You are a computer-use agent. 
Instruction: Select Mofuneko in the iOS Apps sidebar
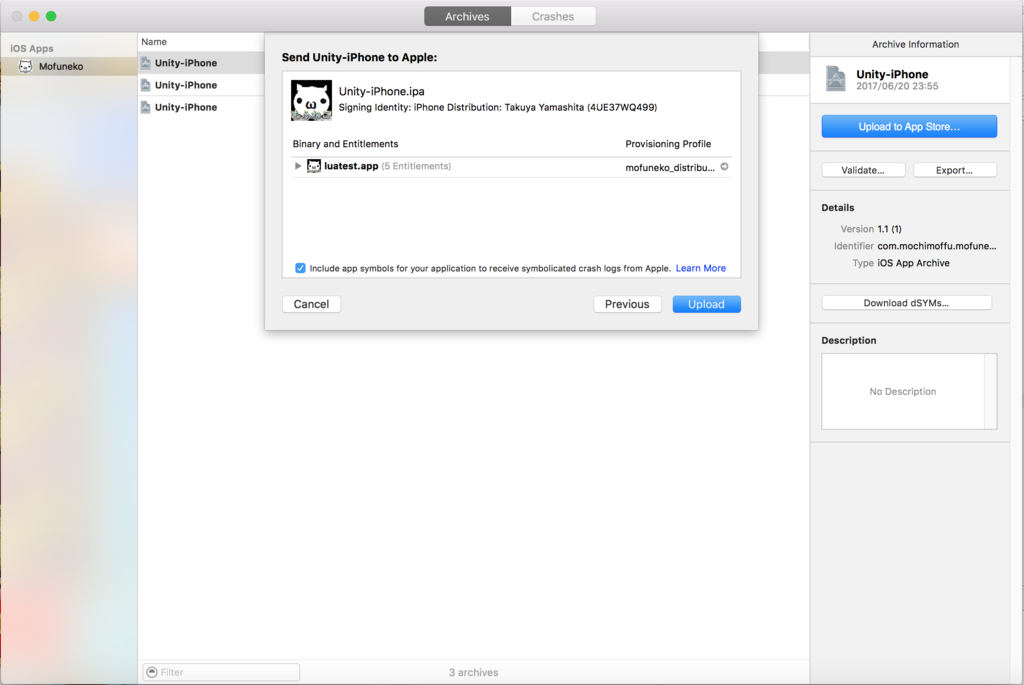pos(68,67)
